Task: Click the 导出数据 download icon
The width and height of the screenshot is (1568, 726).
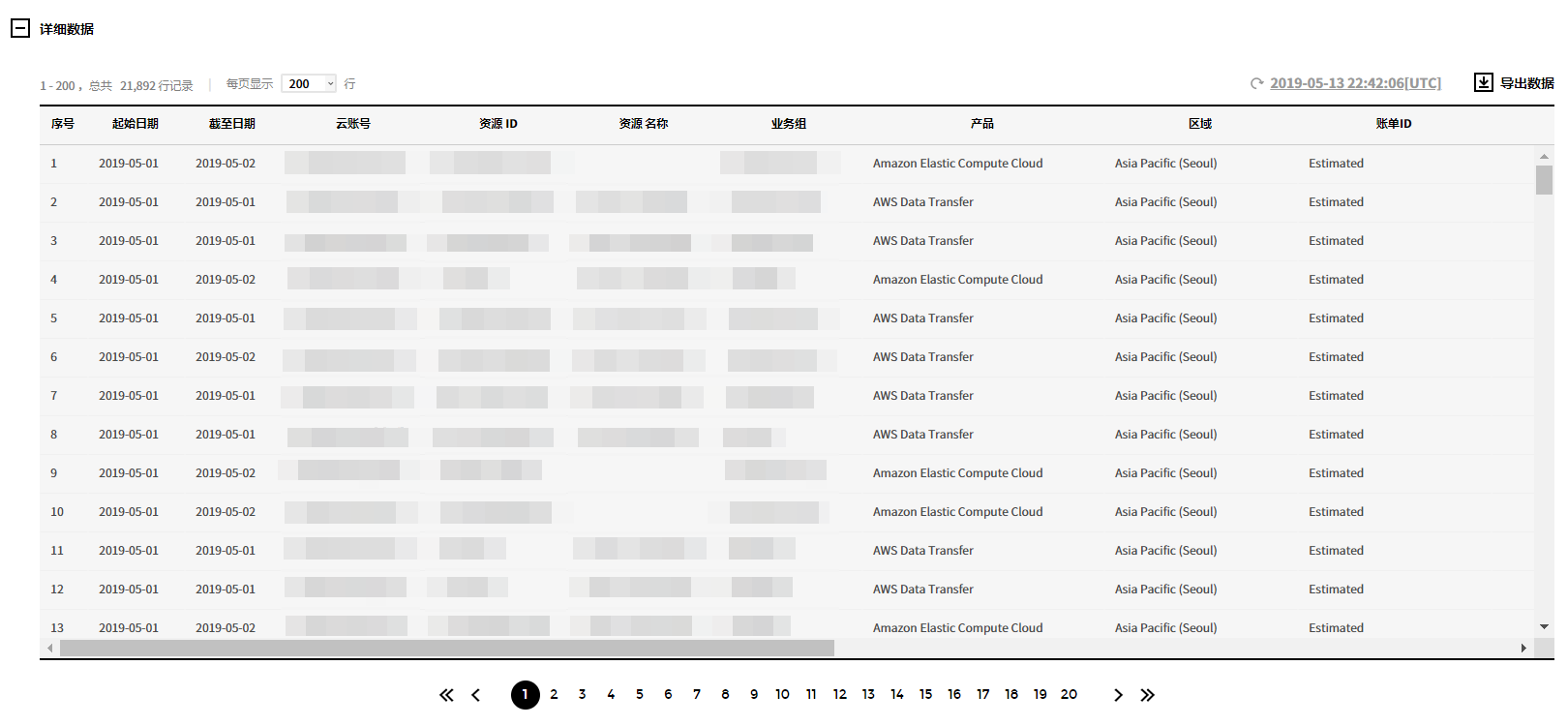Action: 1483,82
